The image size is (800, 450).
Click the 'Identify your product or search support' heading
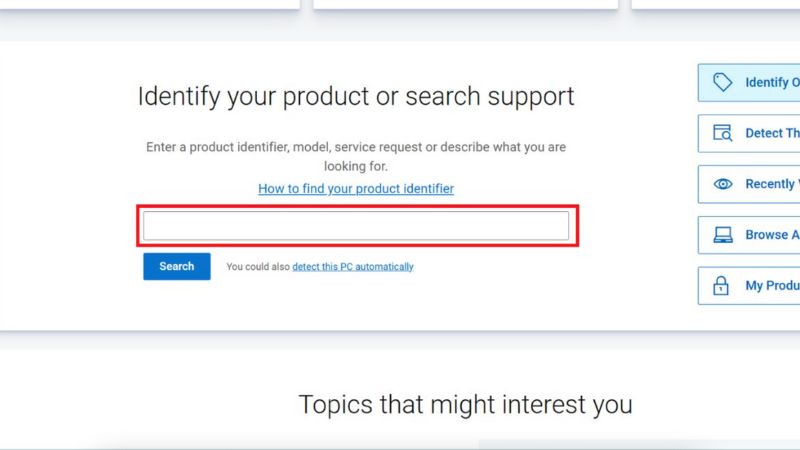(x=356, y=97)
